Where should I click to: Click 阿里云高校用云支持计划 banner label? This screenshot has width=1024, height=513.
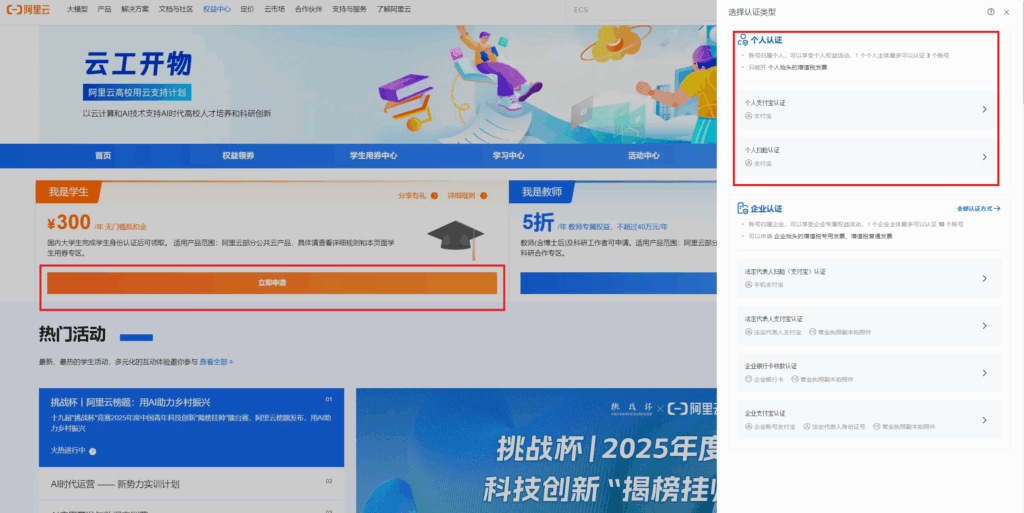tap(137, 93)
